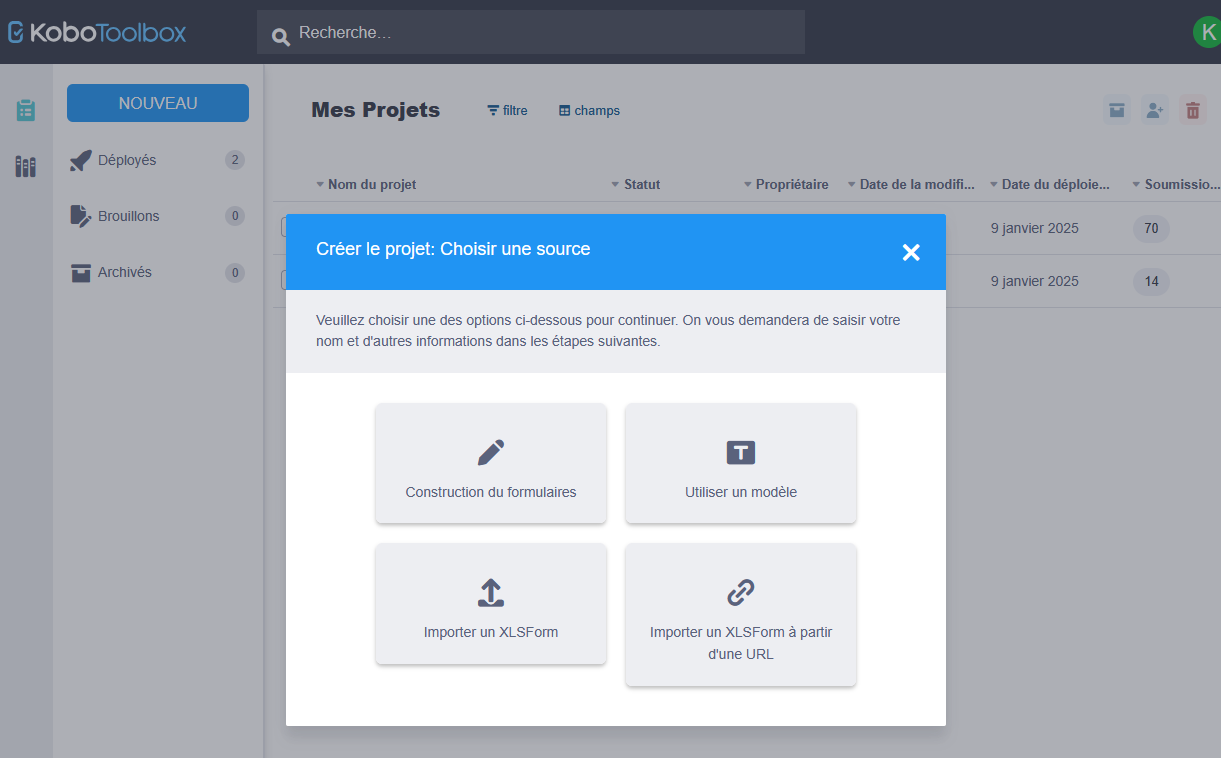Open the Déployés projects list
Screen dimensions: 1221x758
[x=127, y=160]
